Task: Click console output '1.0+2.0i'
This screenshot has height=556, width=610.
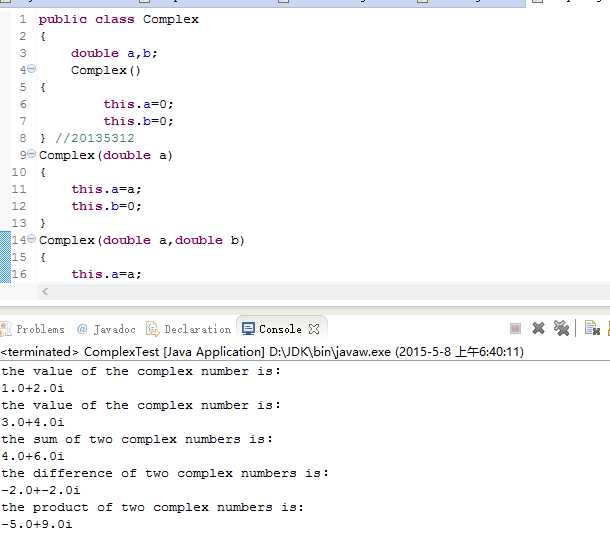Action: coord(33,388)
